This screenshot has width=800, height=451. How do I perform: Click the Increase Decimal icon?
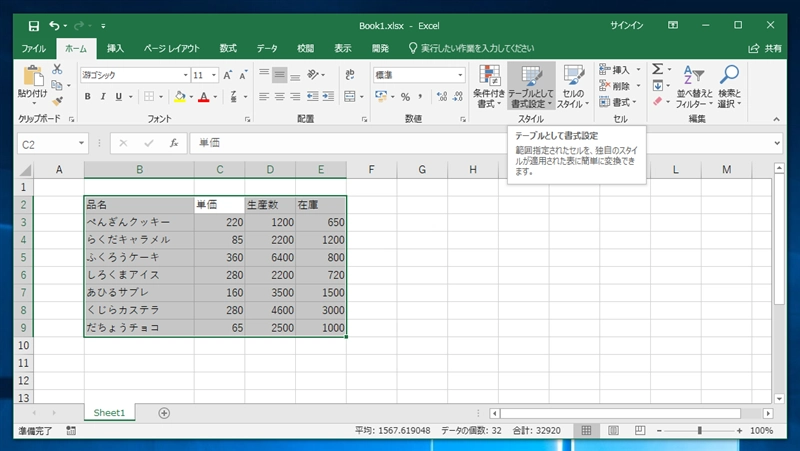pyautogui.click(x=442, y=96)
